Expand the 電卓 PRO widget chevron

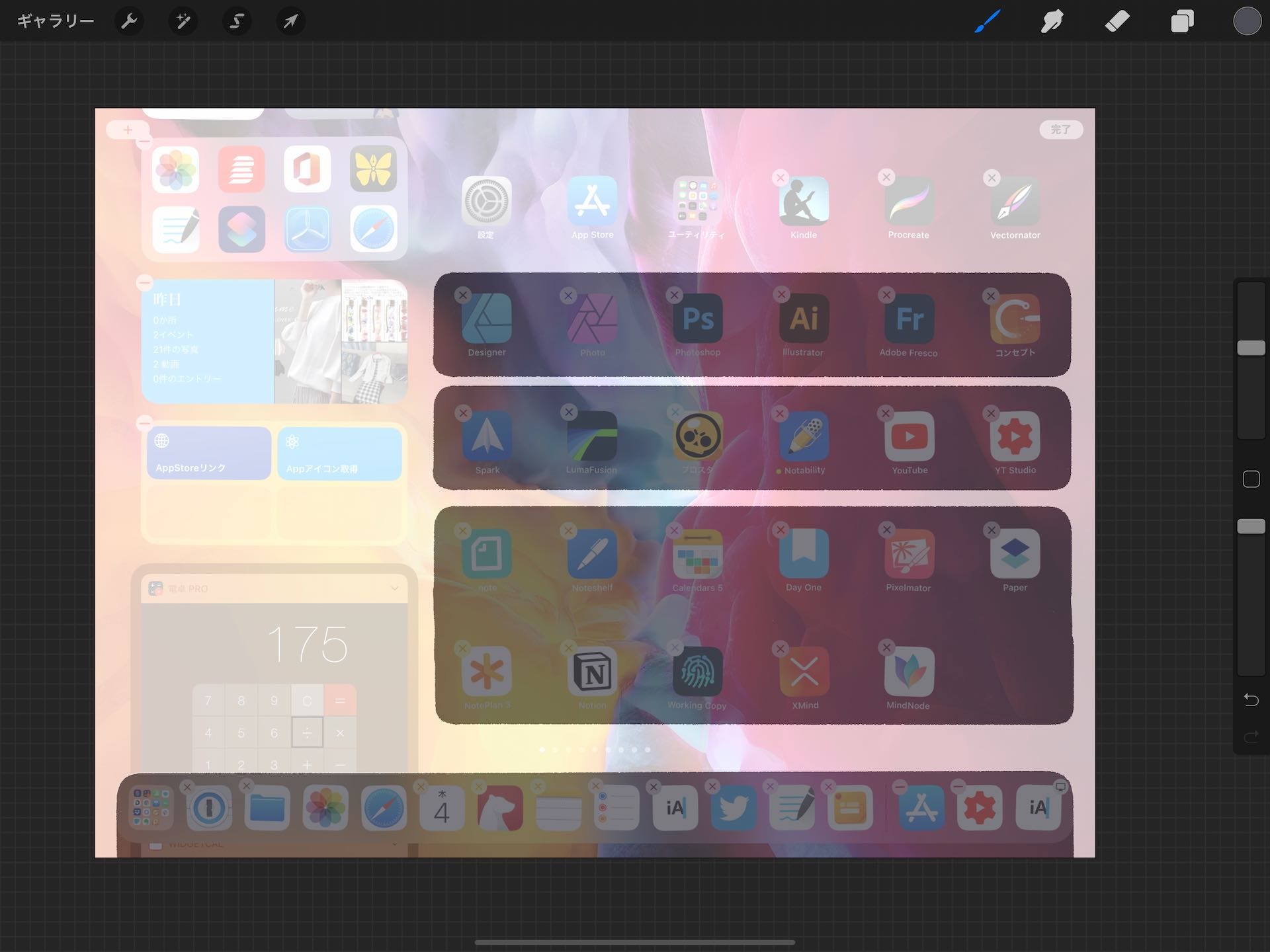pos(395,588)
